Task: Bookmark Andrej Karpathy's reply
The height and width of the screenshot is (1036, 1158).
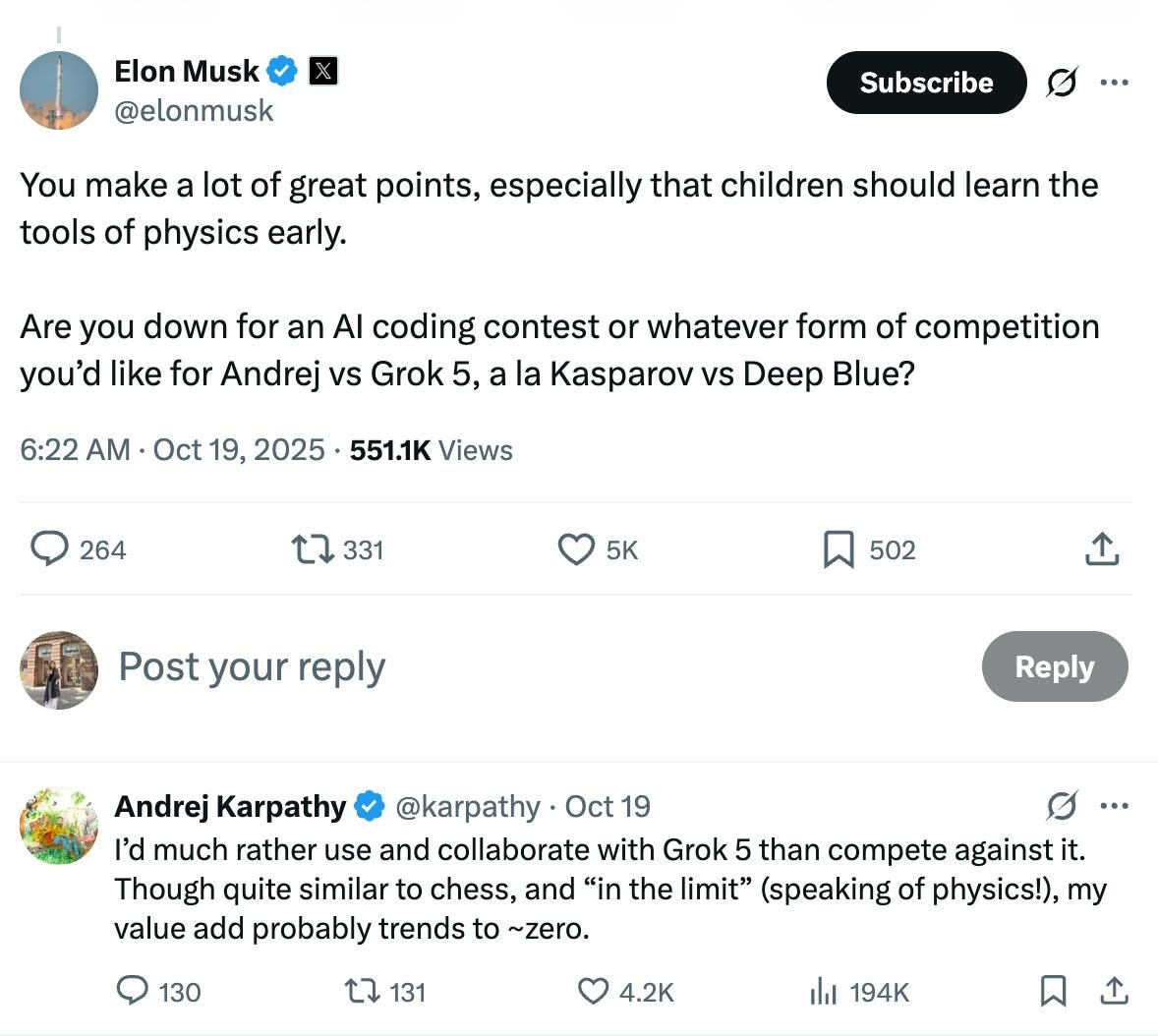Action: [x=1053, y=991]
